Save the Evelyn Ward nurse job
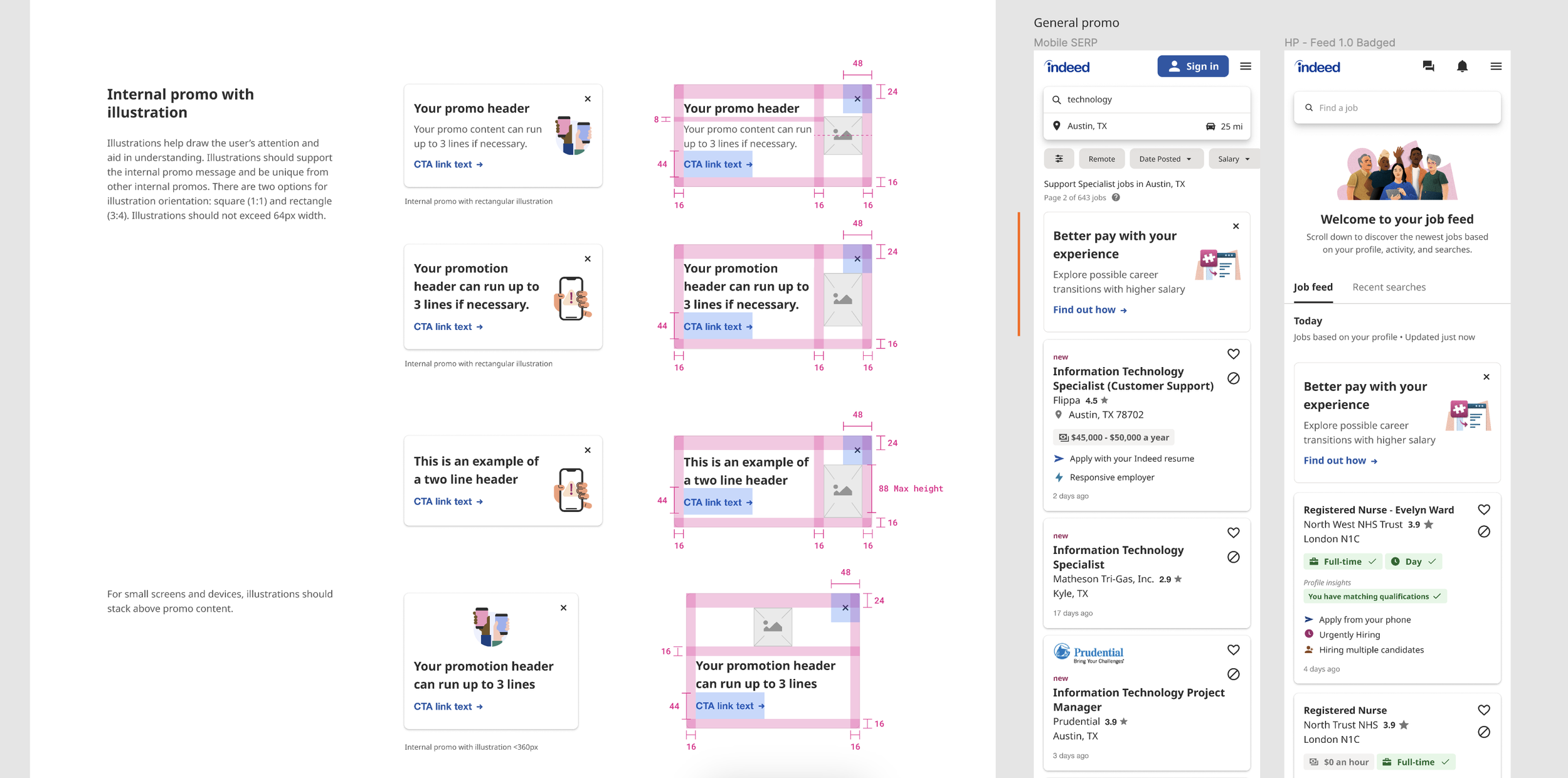Screen dimensions: 1568x778 [1483, 509]
